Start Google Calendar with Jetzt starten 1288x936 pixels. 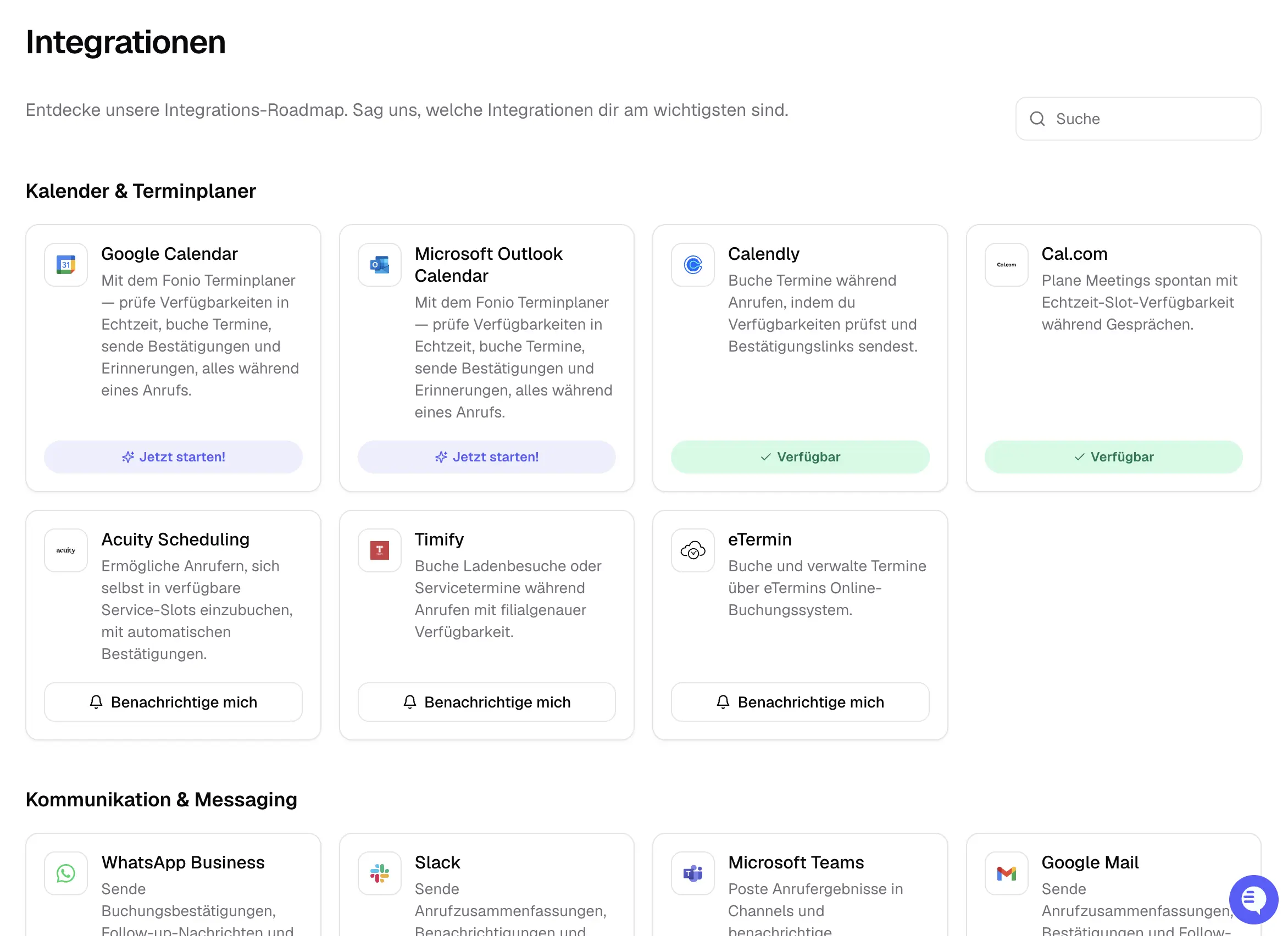coord(173,457)
